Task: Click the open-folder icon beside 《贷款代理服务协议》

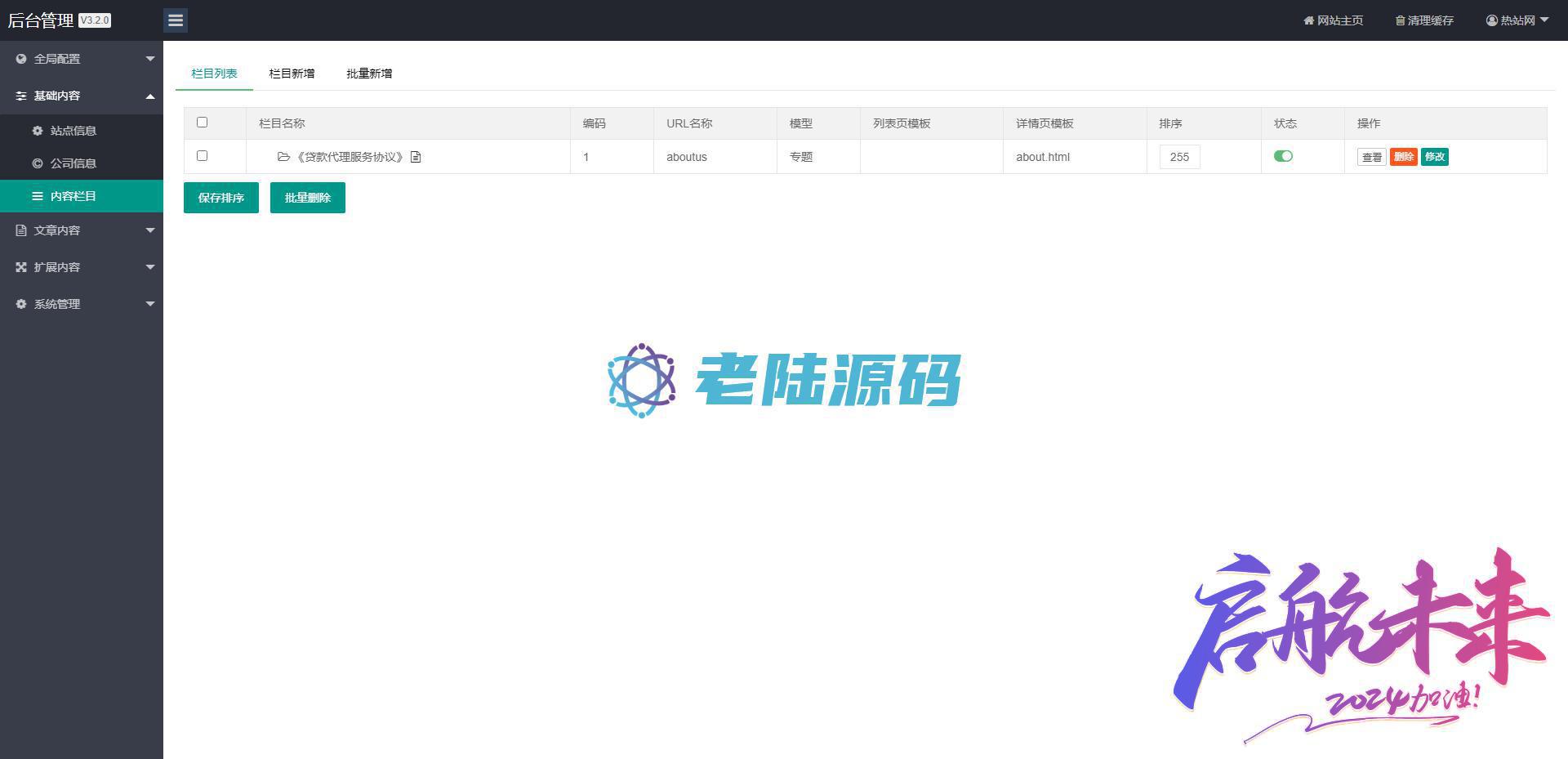Action: pos(283,157)
